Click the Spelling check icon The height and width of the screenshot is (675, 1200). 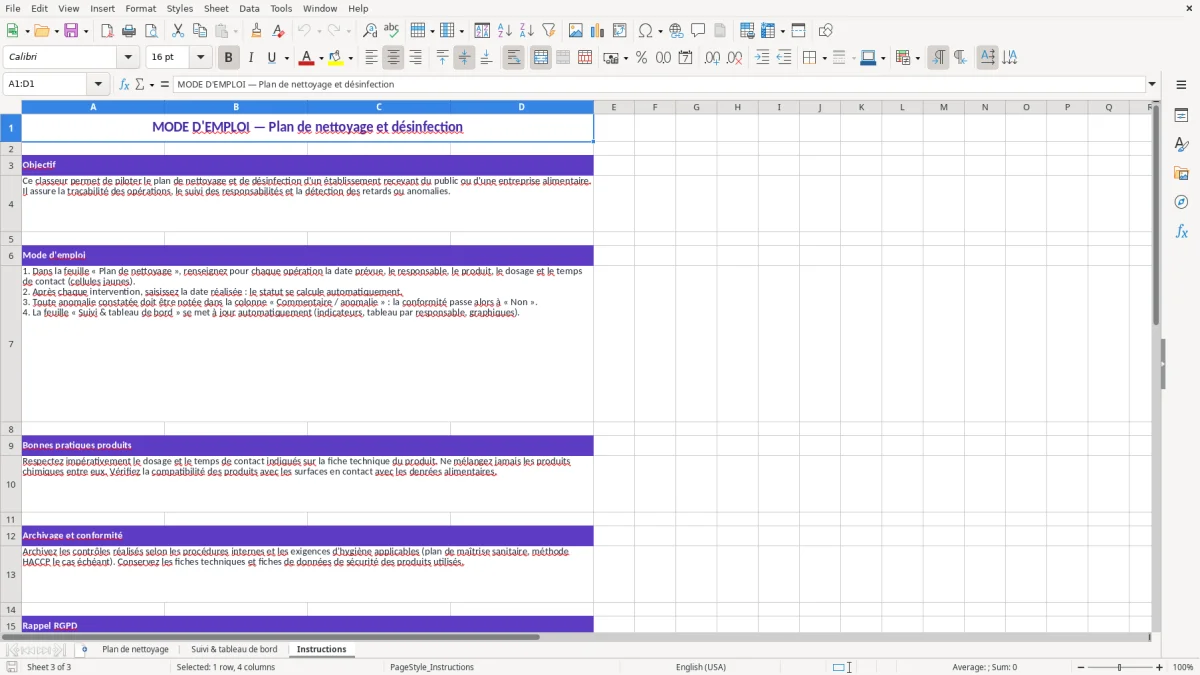(x=391, y=31)
